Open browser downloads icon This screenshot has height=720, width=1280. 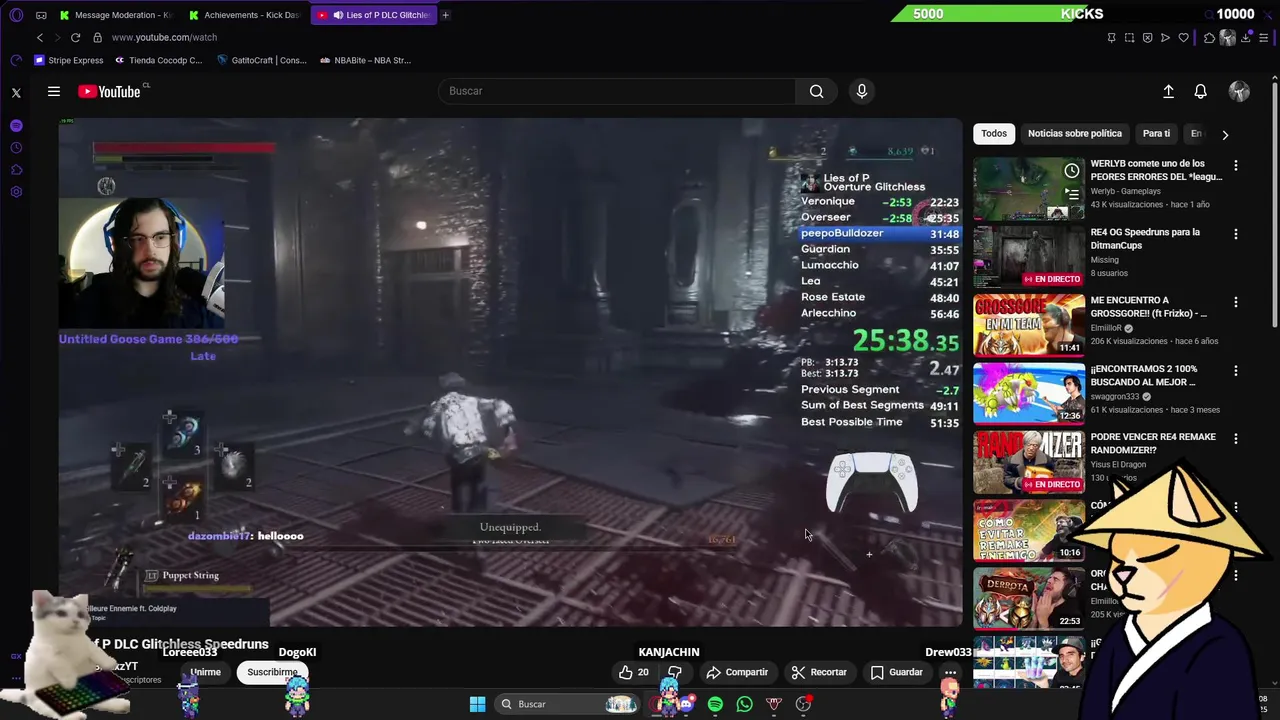click(x=1246, y=37)
